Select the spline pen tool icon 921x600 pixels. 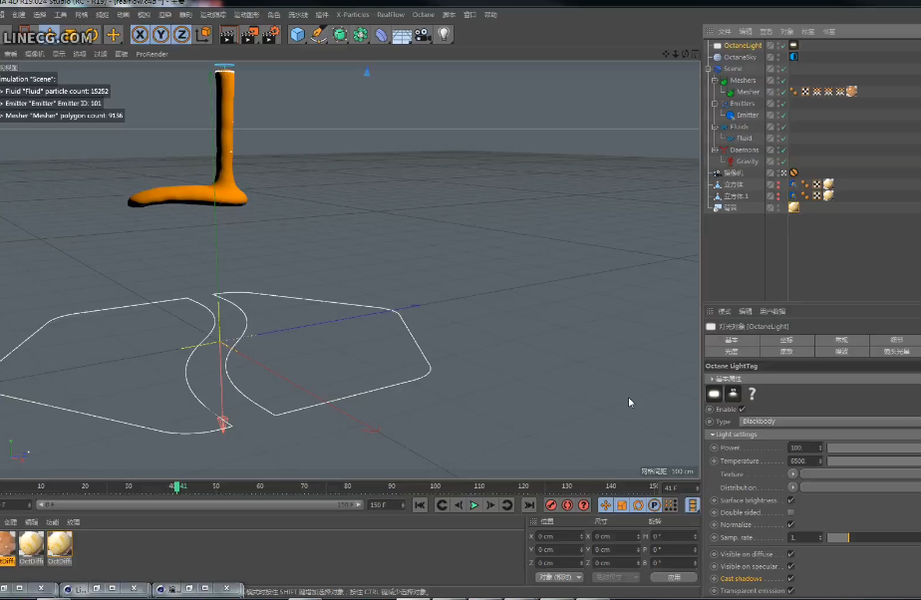tap(318, 35)
